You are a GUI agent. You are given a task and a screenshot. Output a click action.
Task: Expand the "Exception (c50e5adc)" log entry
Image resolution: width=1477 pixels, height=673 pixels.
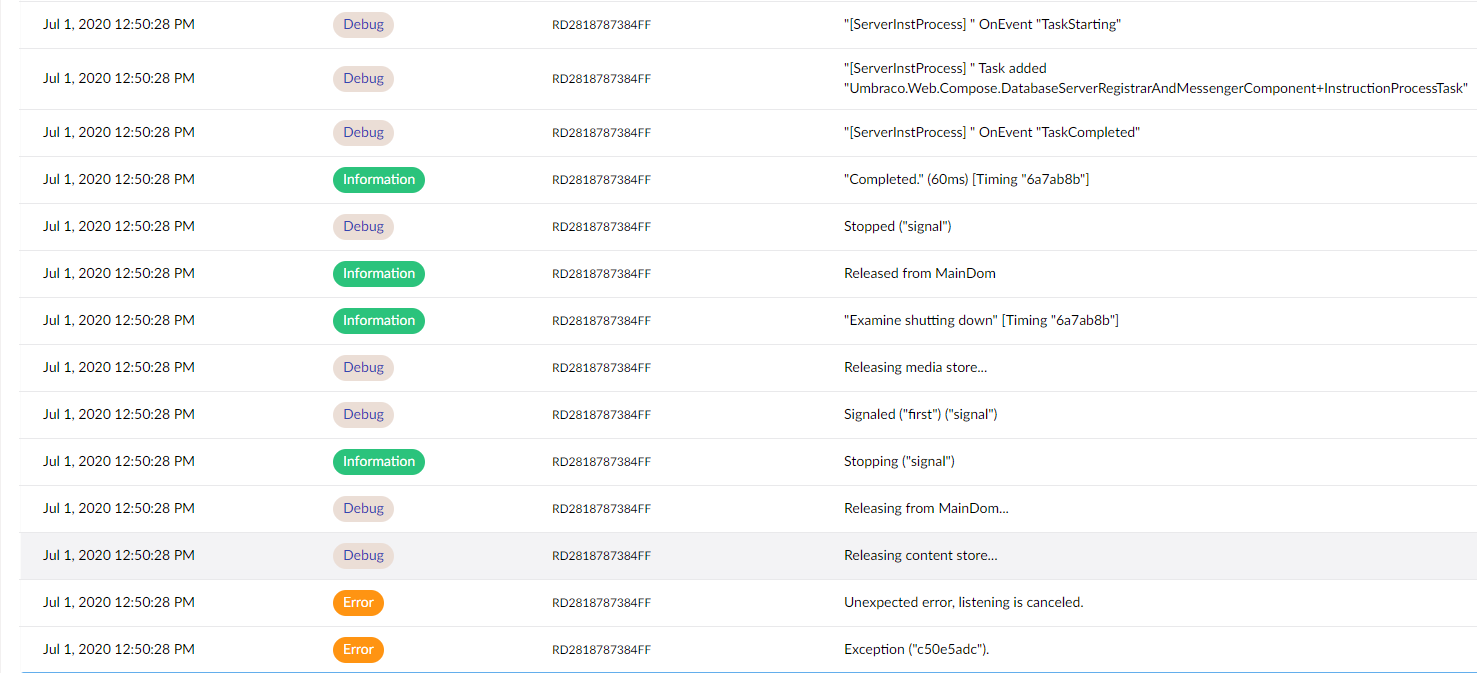917,649
